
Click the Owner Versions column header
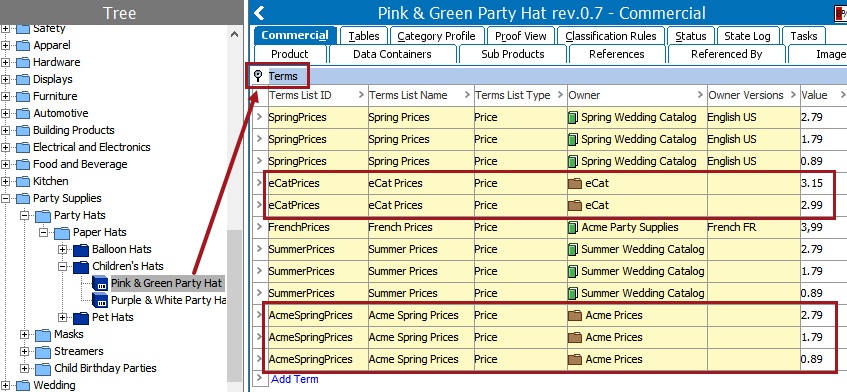[x=754, y=96]
